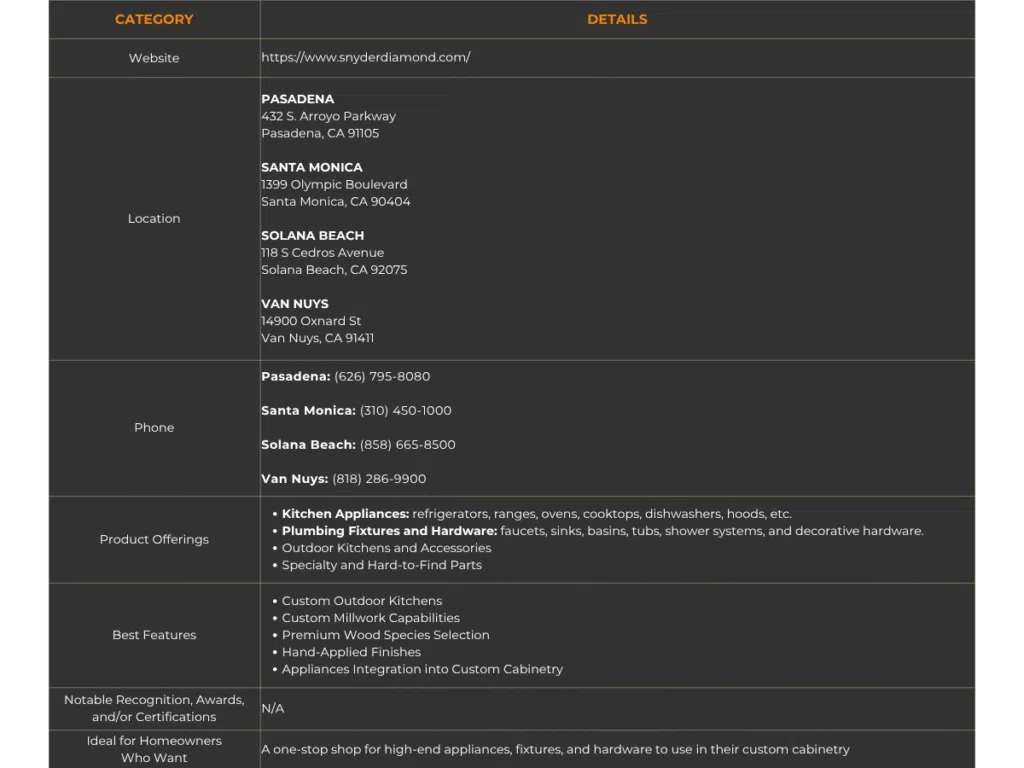Viewport: 1024px width, 768px height.
Task: Click the VAN NUYS location heading
Action: 295,304
